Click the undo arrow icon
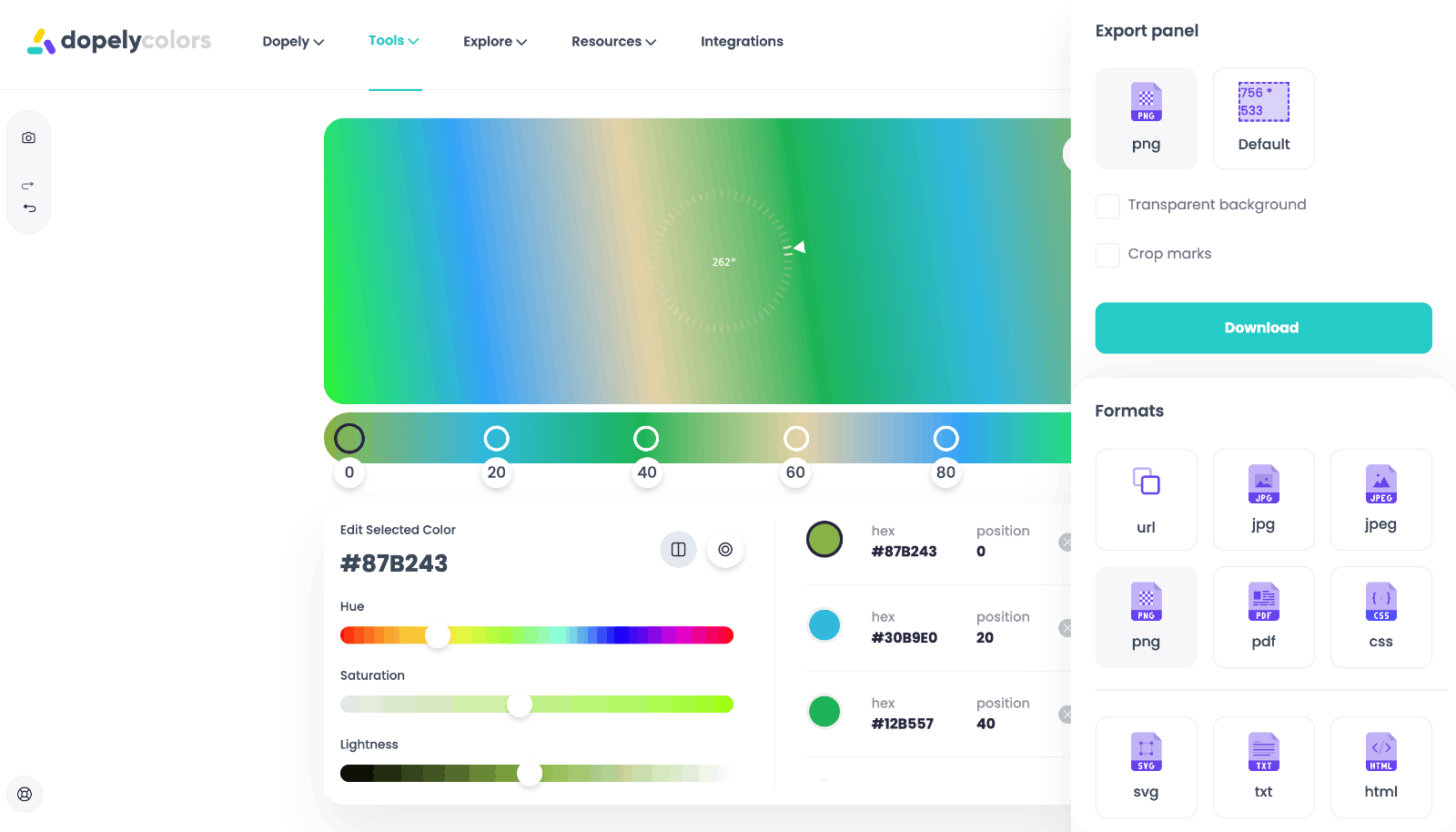Image resolution: width=1456 pixels, height=832 pixels. click(29, 208)
